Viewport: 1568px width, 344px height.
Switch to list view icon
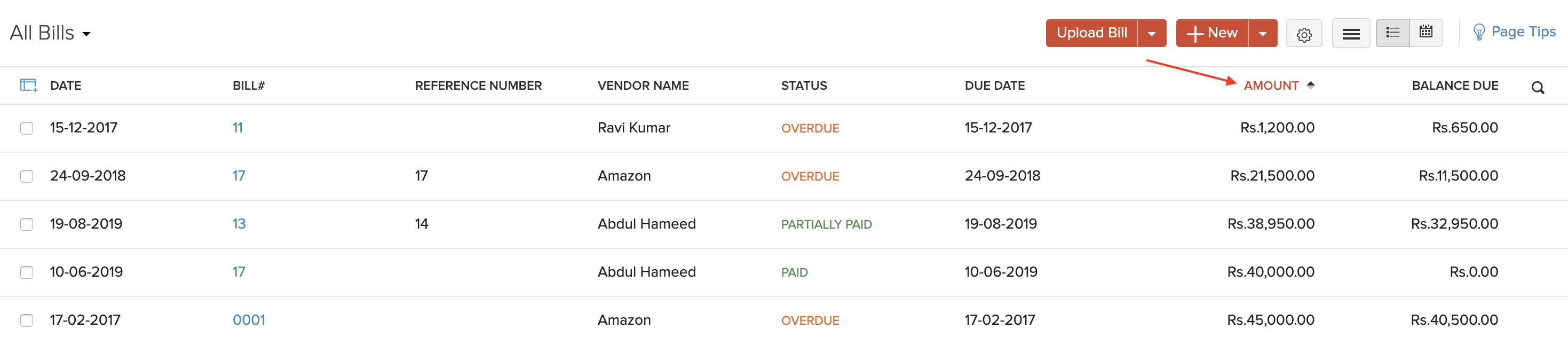pyautogui.click(x=1392, y=33)
